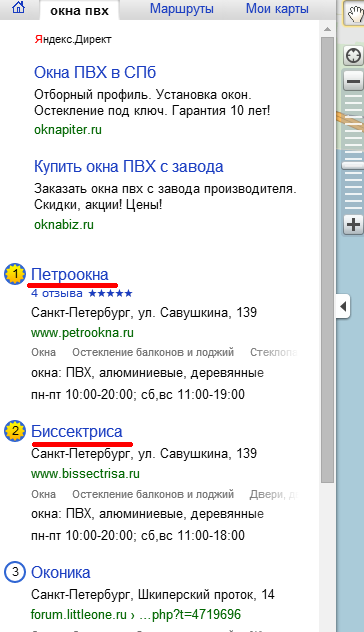Visit the oknabiz.ru link
This screenshot has width=364, height=632.
[x=64, y=224]
